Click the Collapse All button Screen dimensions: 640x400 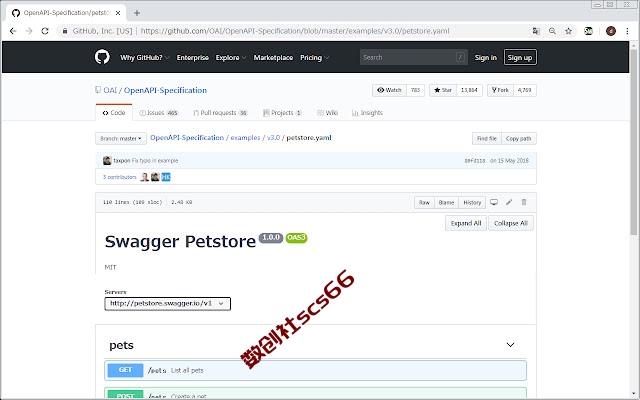511,223
